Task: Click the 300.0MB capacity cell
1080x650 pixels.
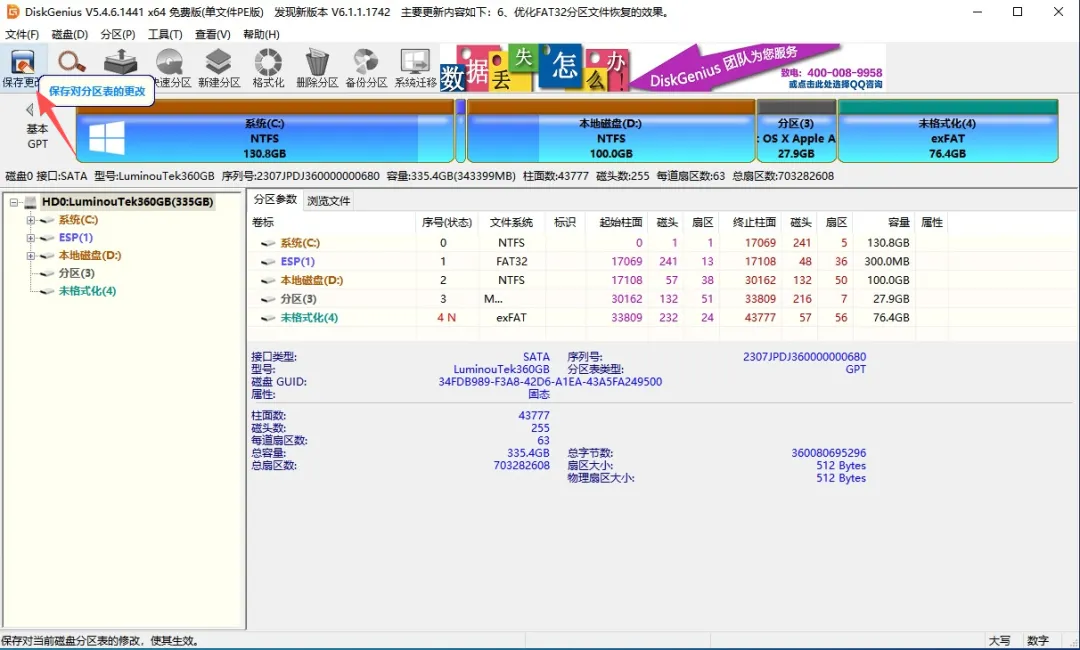Action: coord(886,262)
